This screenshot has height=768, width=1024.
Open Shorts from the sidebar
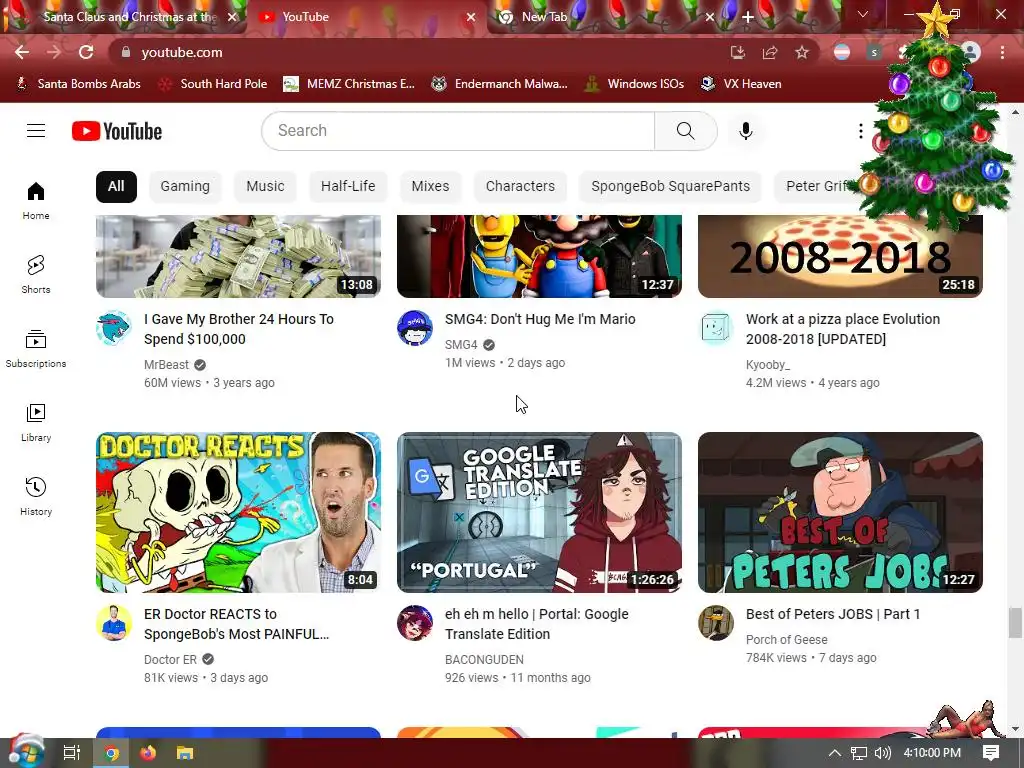(36, 274)
